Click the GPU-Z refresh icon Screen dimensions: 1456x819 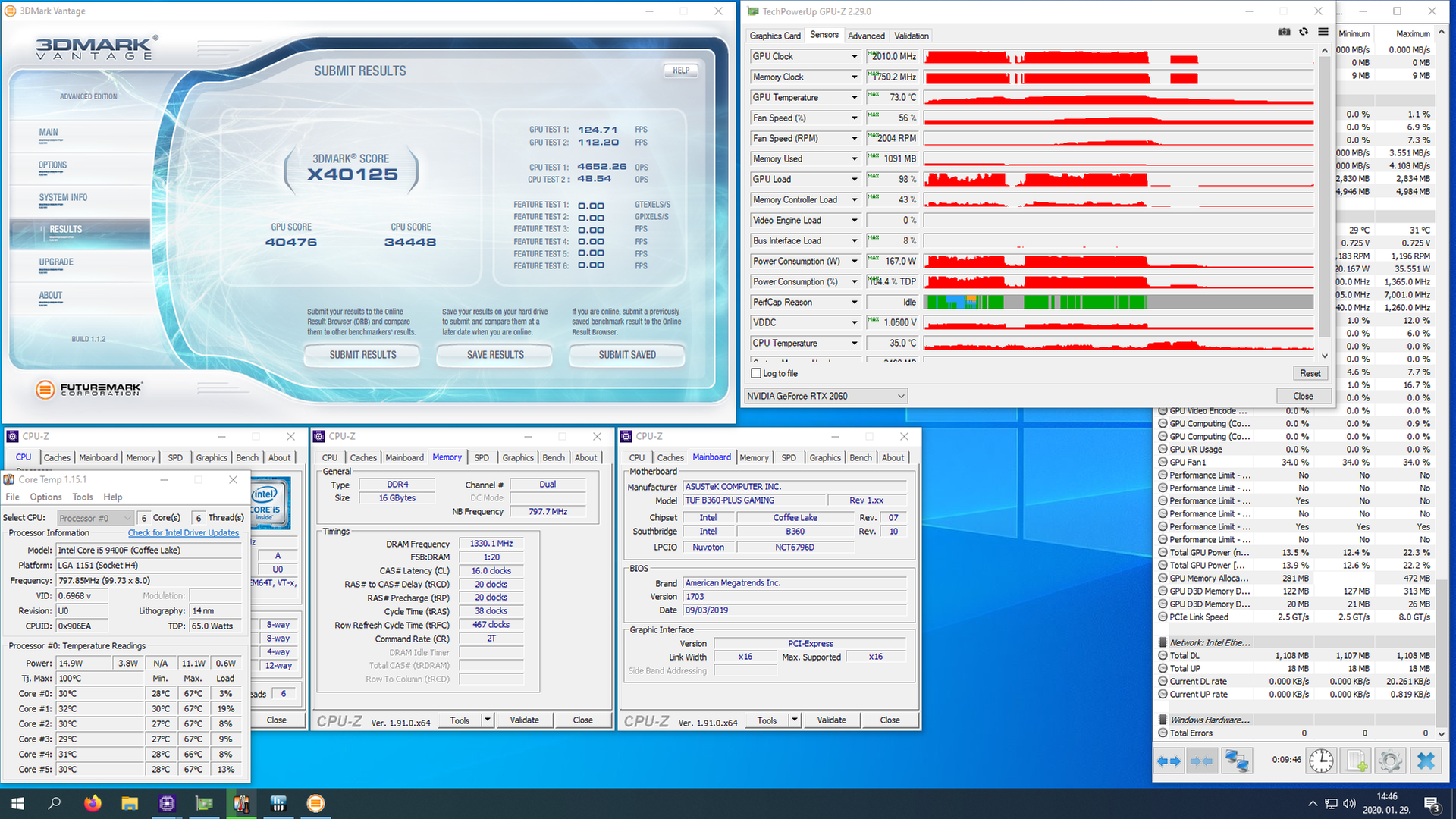tap(1304, 32)
